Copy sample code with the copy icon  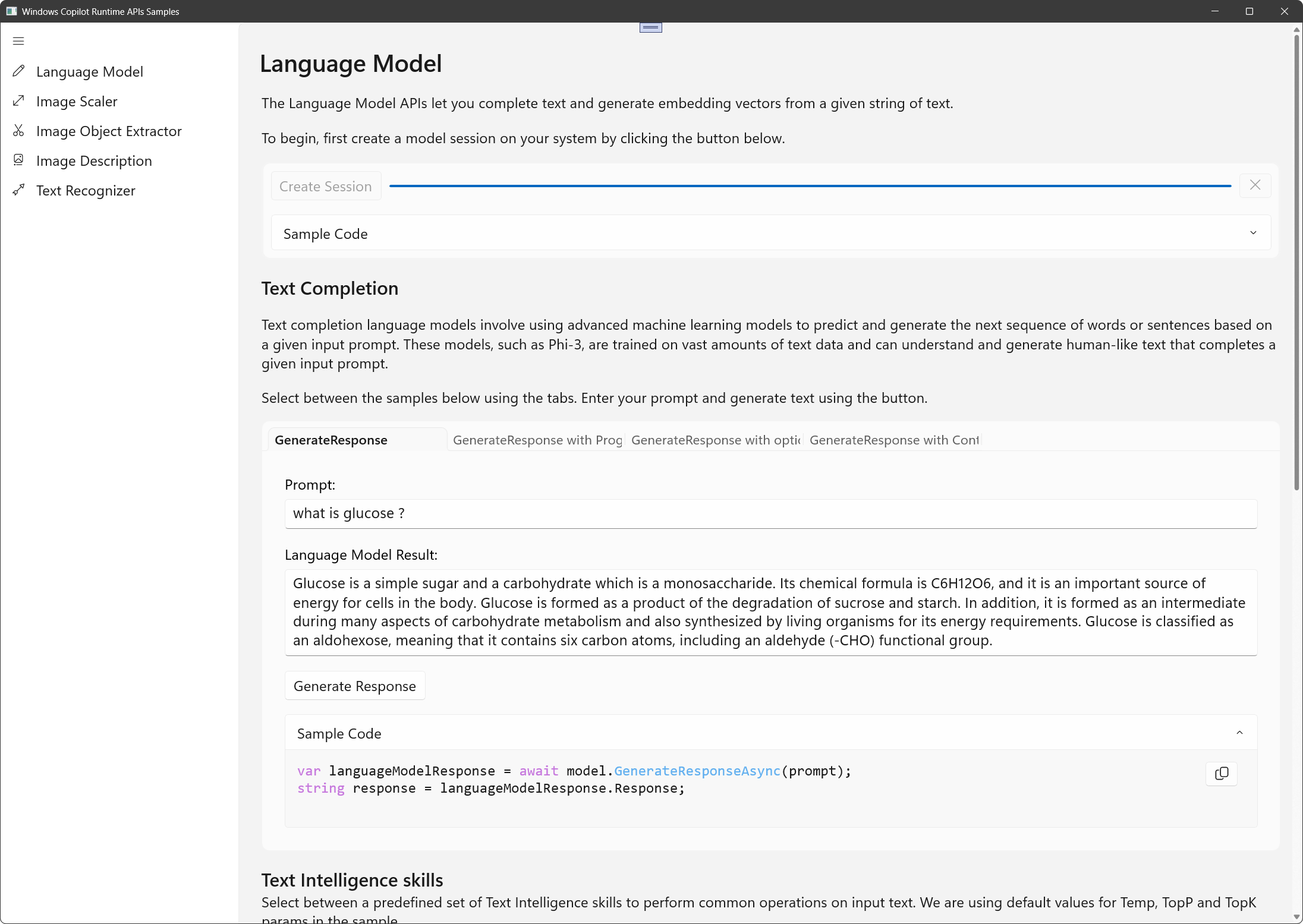pos(1222,773)
